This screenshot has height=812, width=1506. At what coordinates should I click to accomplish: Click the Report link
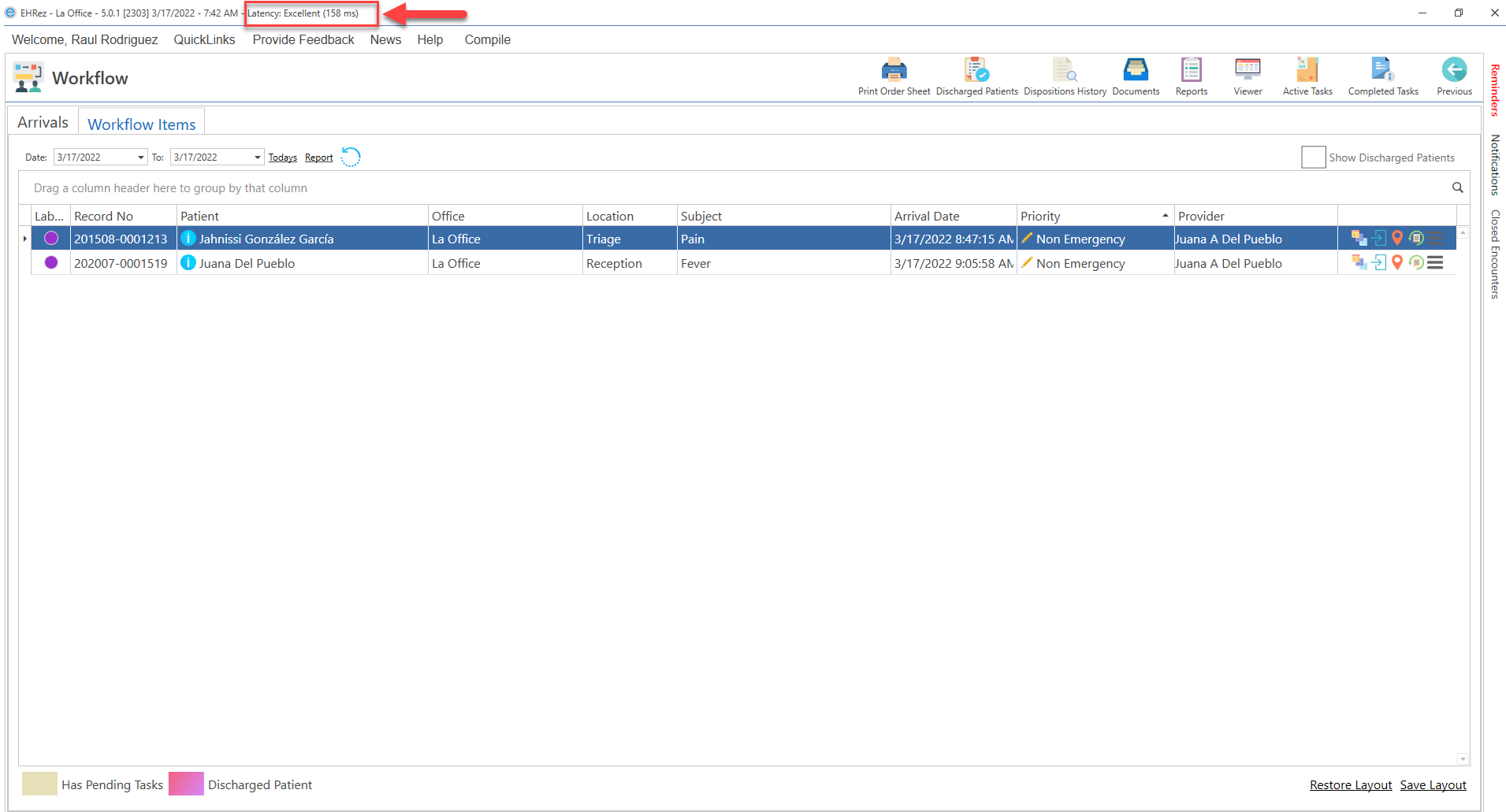click(318, 158)
